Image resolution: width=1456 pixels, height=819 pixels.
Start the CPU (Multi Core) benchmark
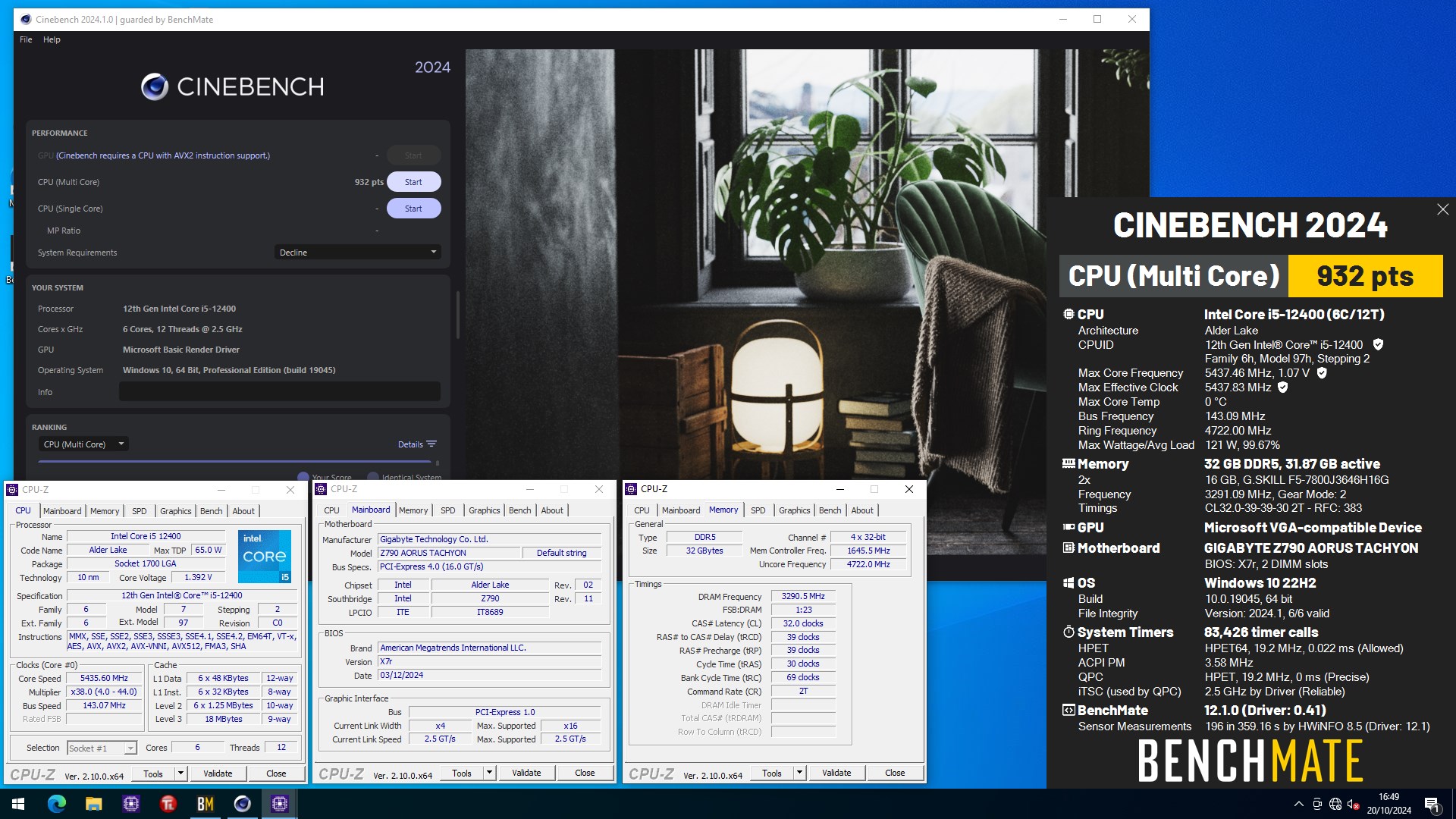click(413, 182)
